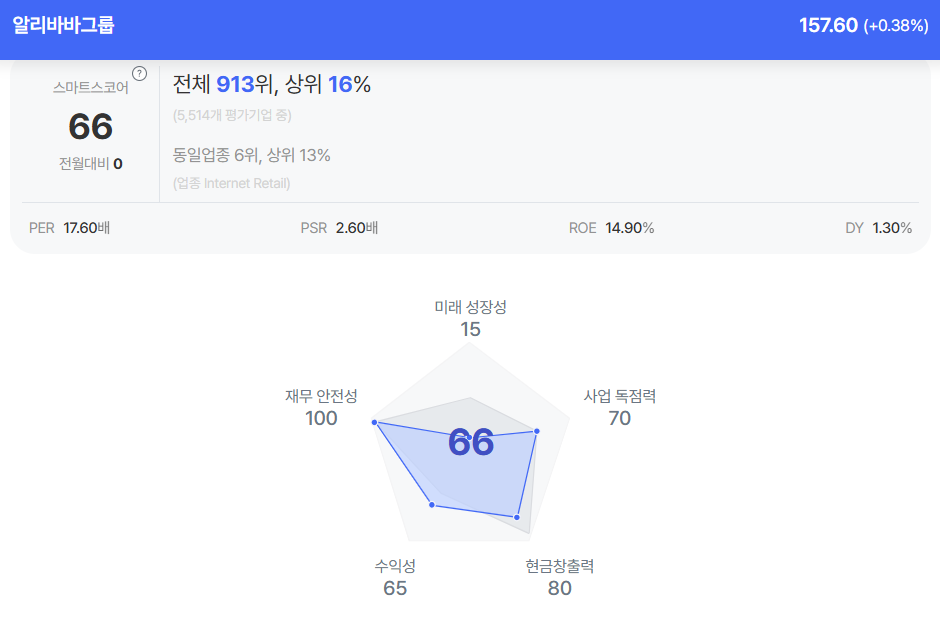Image resolution: width=940 pixels, height=620 pixels.
Task: Select the 미래 성장성 radar label
Action: [470, 307]
